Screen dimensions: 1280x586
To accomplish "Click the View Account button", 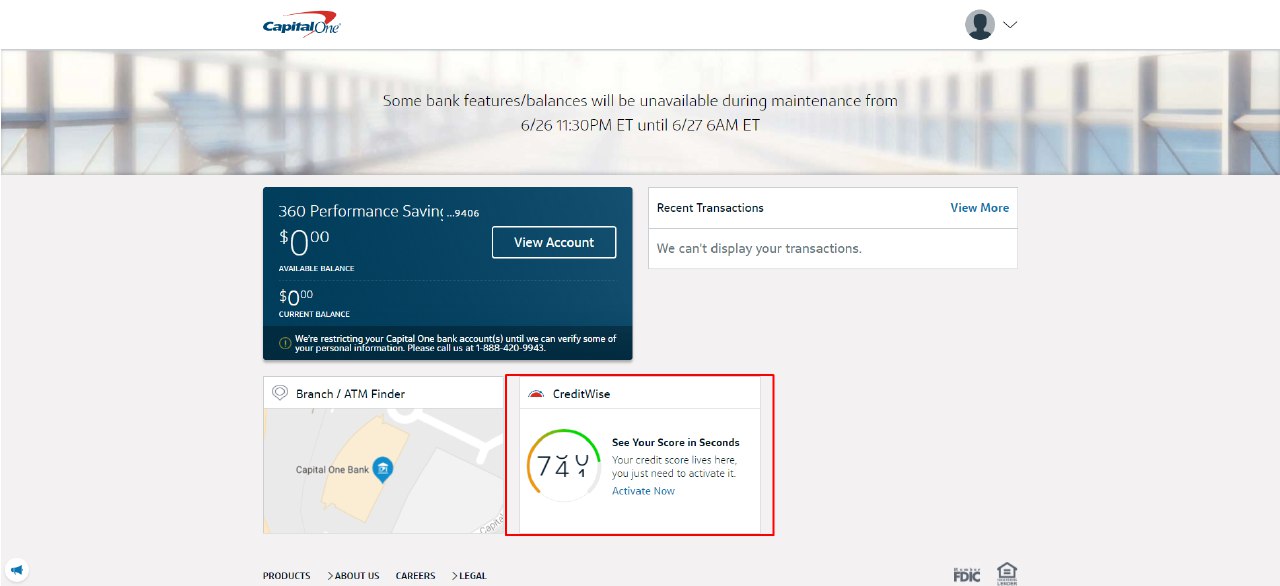I will [x=553, y=243].
